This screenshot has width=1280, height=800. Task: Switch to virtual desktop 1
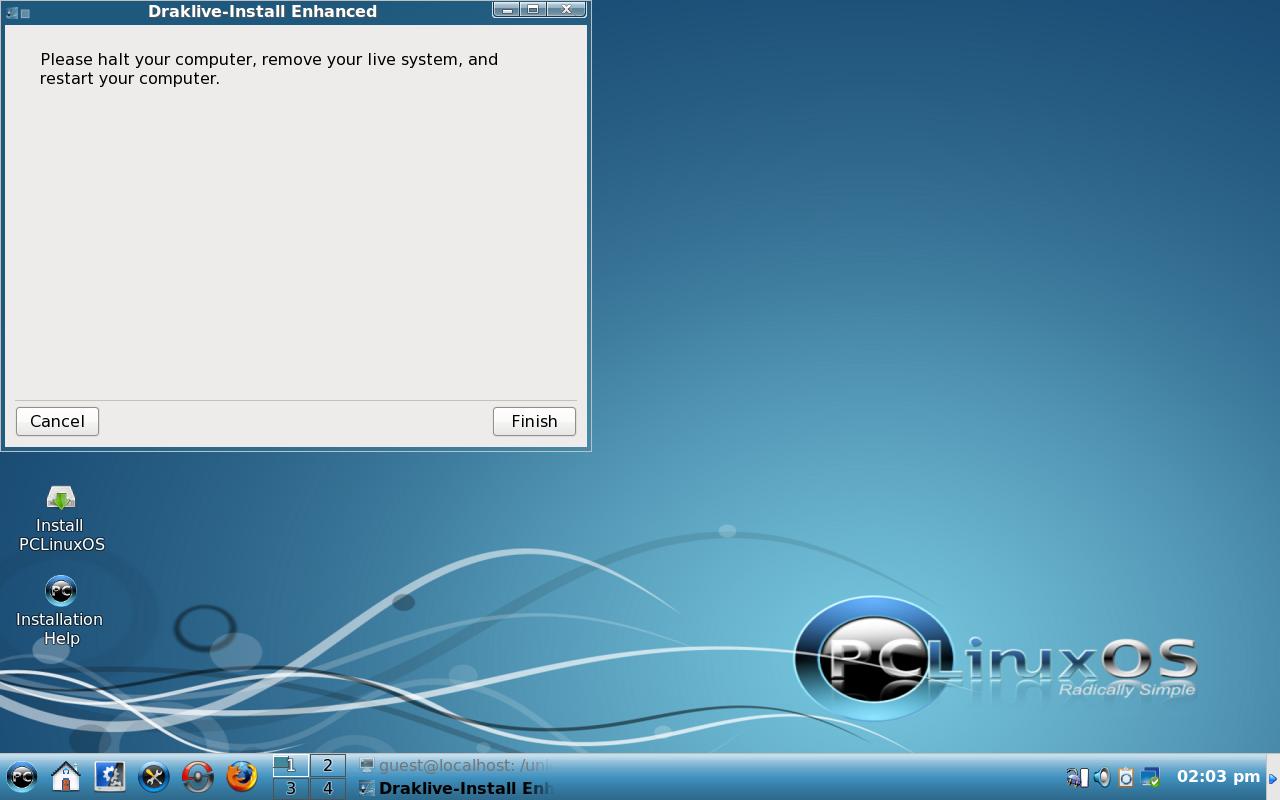click(x=291, y=765)
